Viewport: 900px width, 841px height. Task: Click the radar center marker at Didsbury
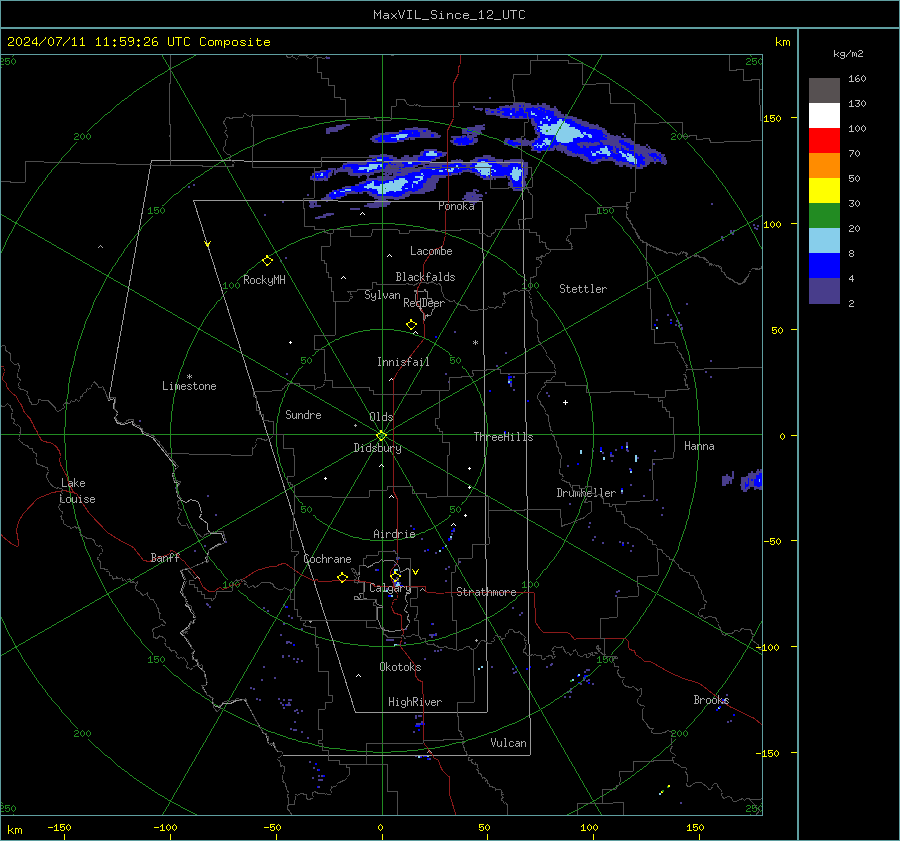[x=382, y=436]
